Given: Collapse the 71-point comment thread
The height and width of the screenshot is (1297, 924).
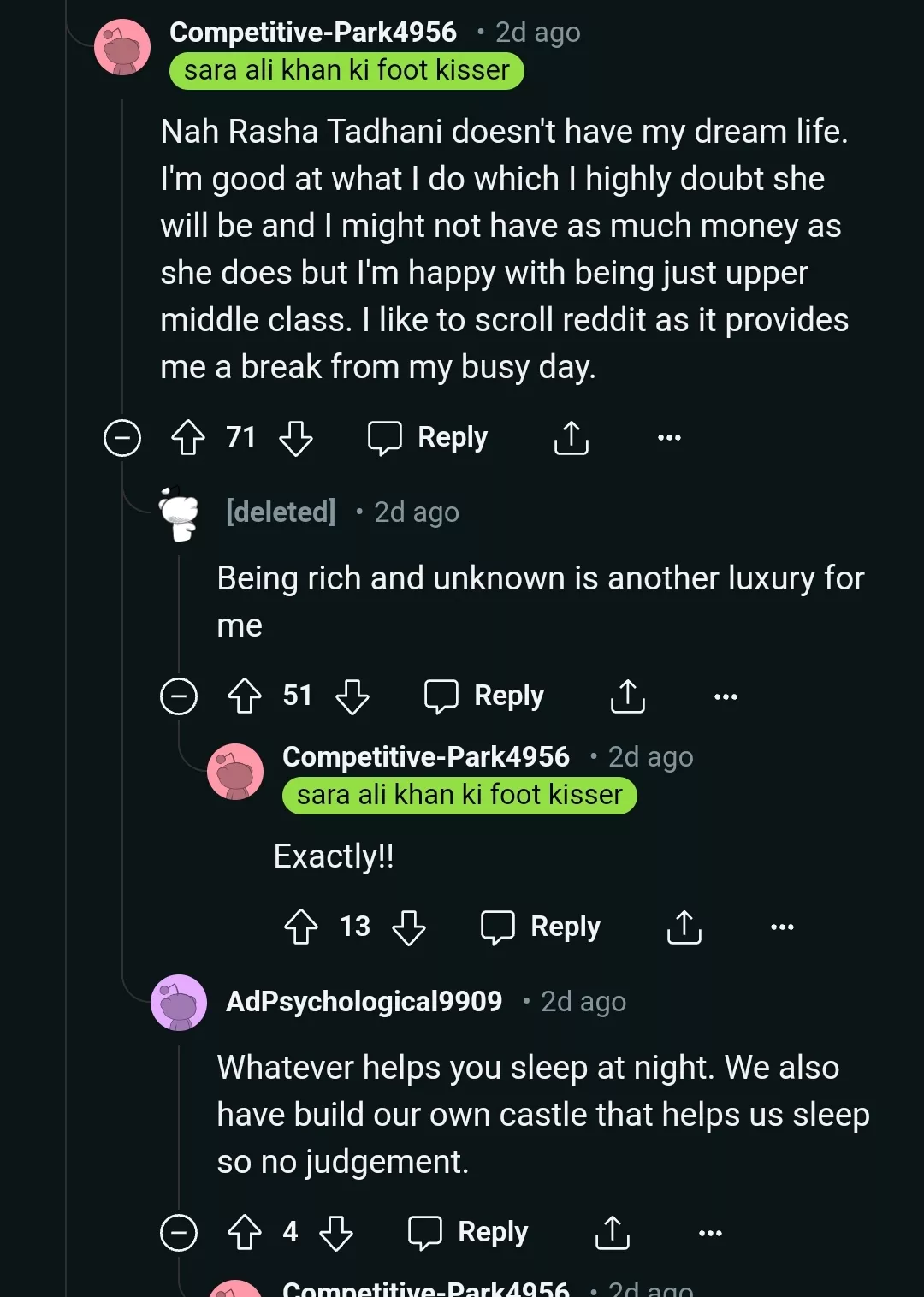Looking at the screenshot, I should 122,438.
